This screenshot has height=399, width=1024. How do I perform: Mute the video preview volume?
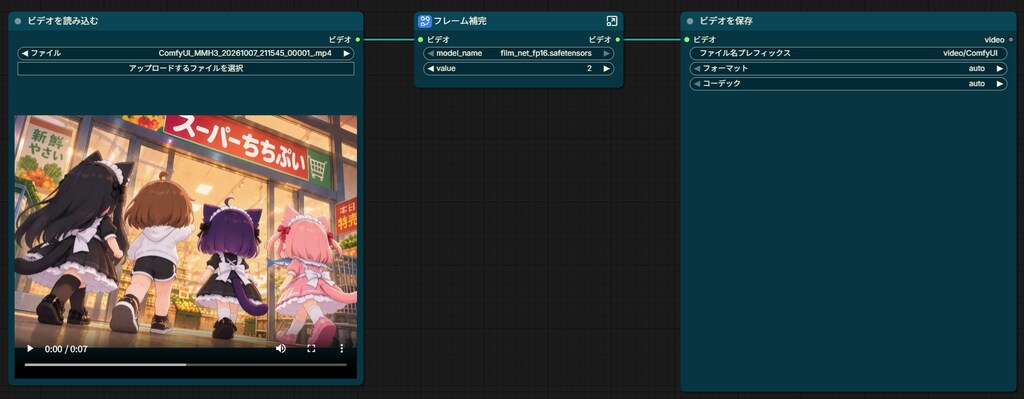280,349
